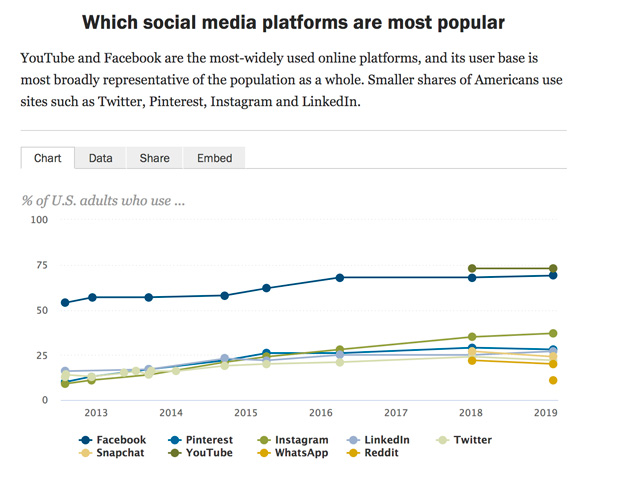640x492 pixels.
Task: Click Instagram 2019 data point
Action: coord(553,333)
